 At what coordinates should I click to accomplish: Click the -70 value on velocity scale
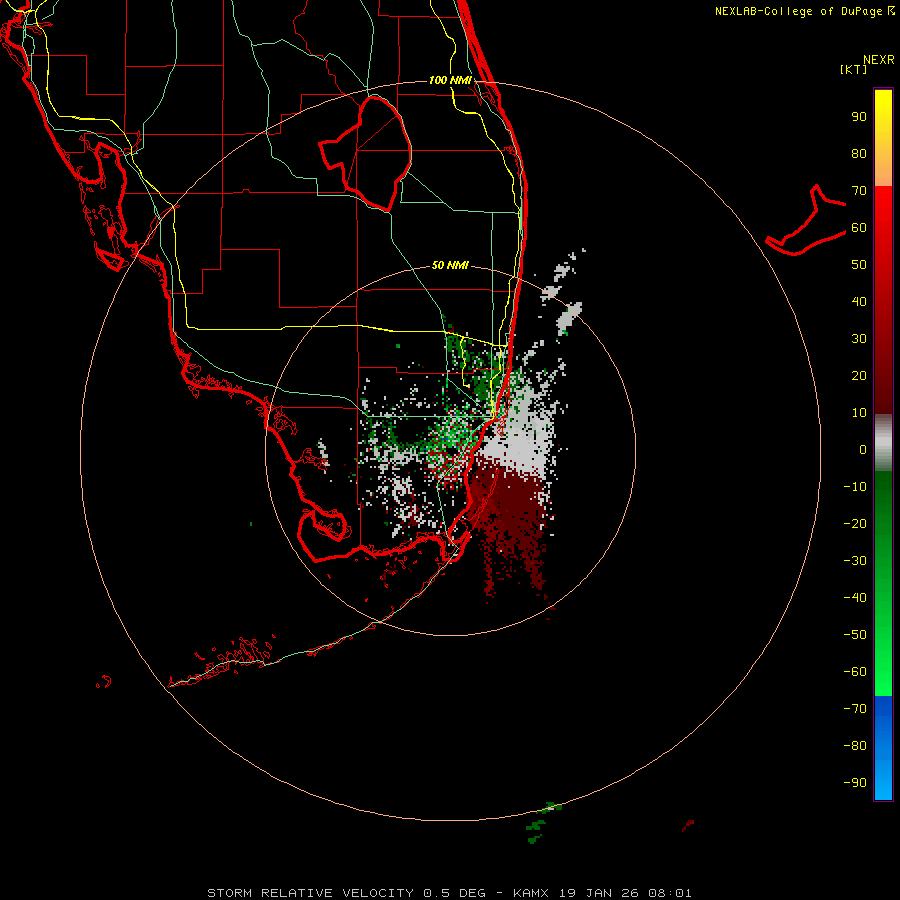[x=855, y=708]
